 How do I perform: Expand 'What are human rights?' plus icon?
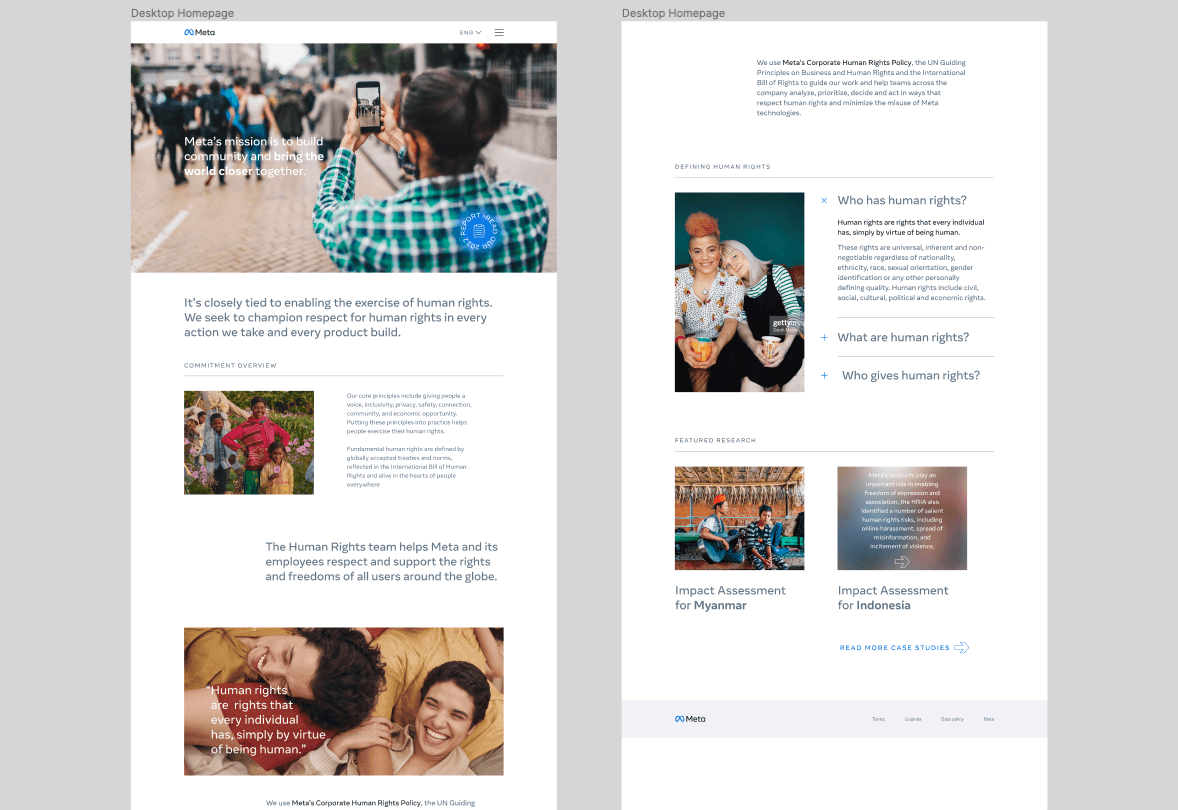824,337
